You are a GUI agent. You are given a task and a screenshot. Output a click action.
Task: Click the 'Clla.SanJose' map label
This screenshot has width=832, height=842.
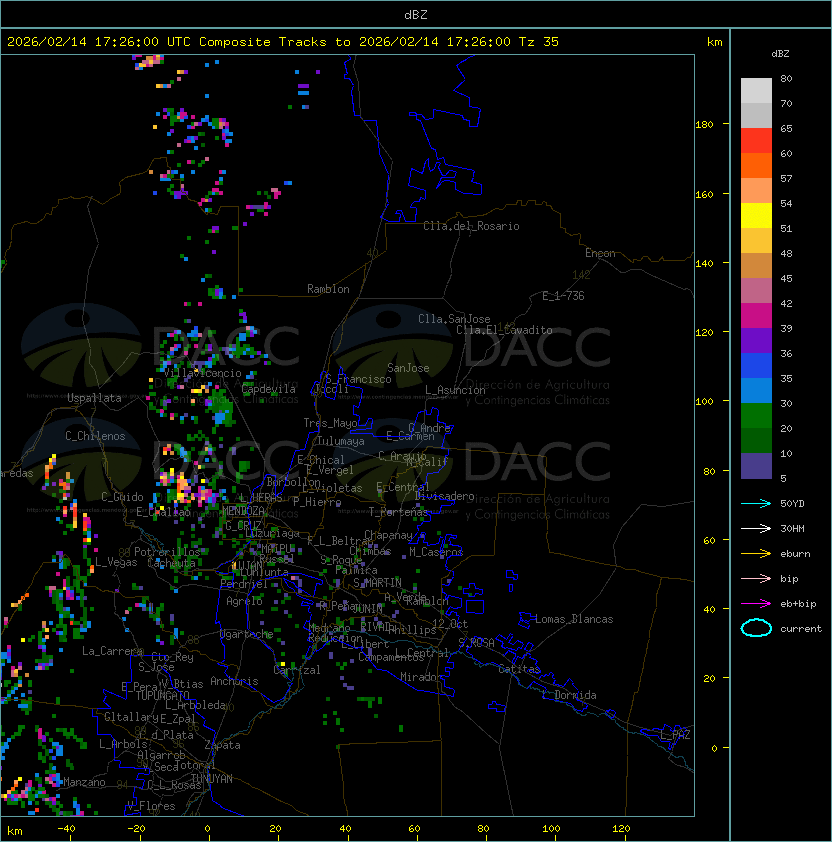[x=454, y=318]
